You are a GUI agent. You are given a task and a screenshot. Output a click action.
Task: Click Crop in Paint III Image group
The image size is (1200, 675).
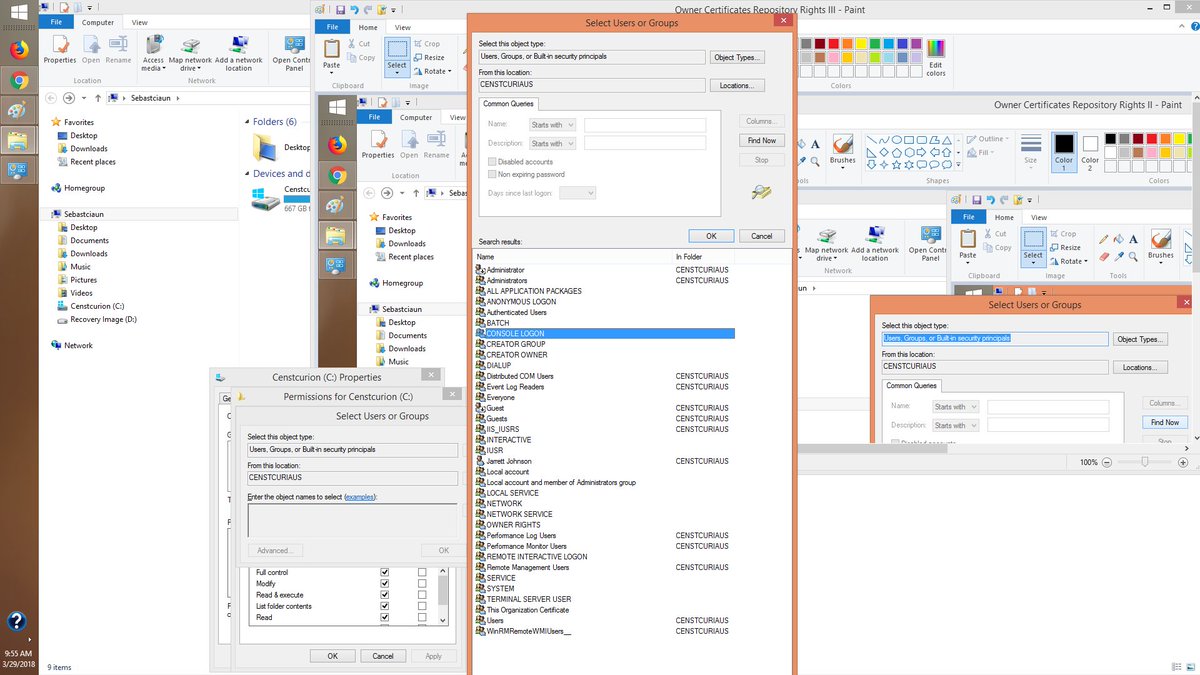click(x=427, y=44)
